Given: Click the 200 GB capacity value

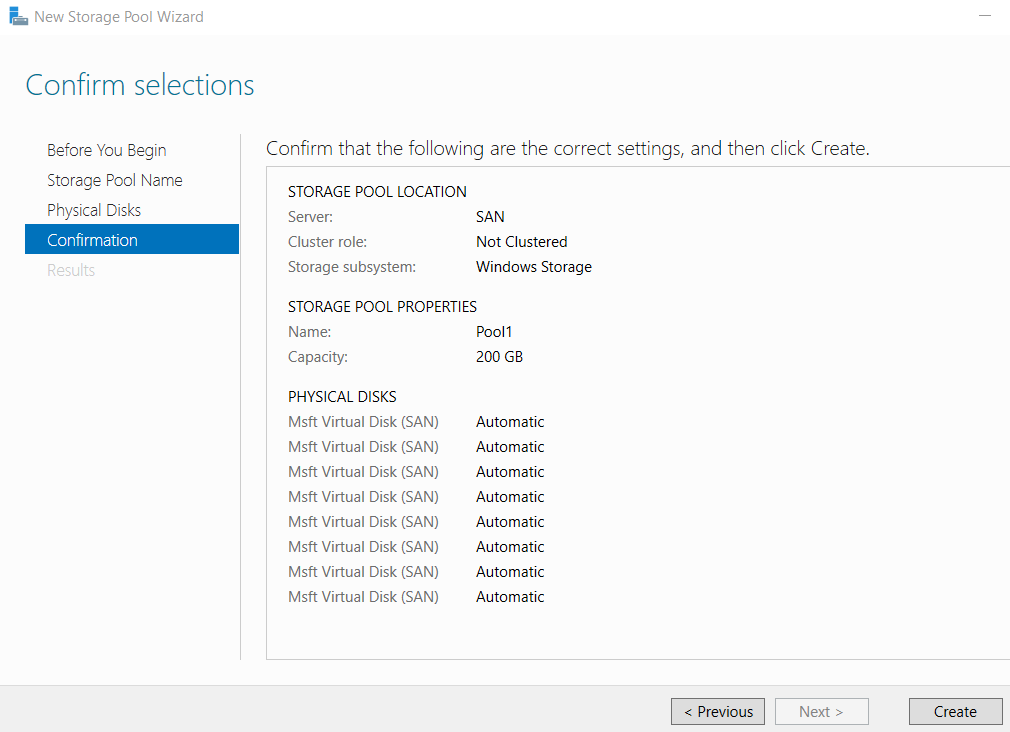Looking at the screenshot, I should 499,357.
